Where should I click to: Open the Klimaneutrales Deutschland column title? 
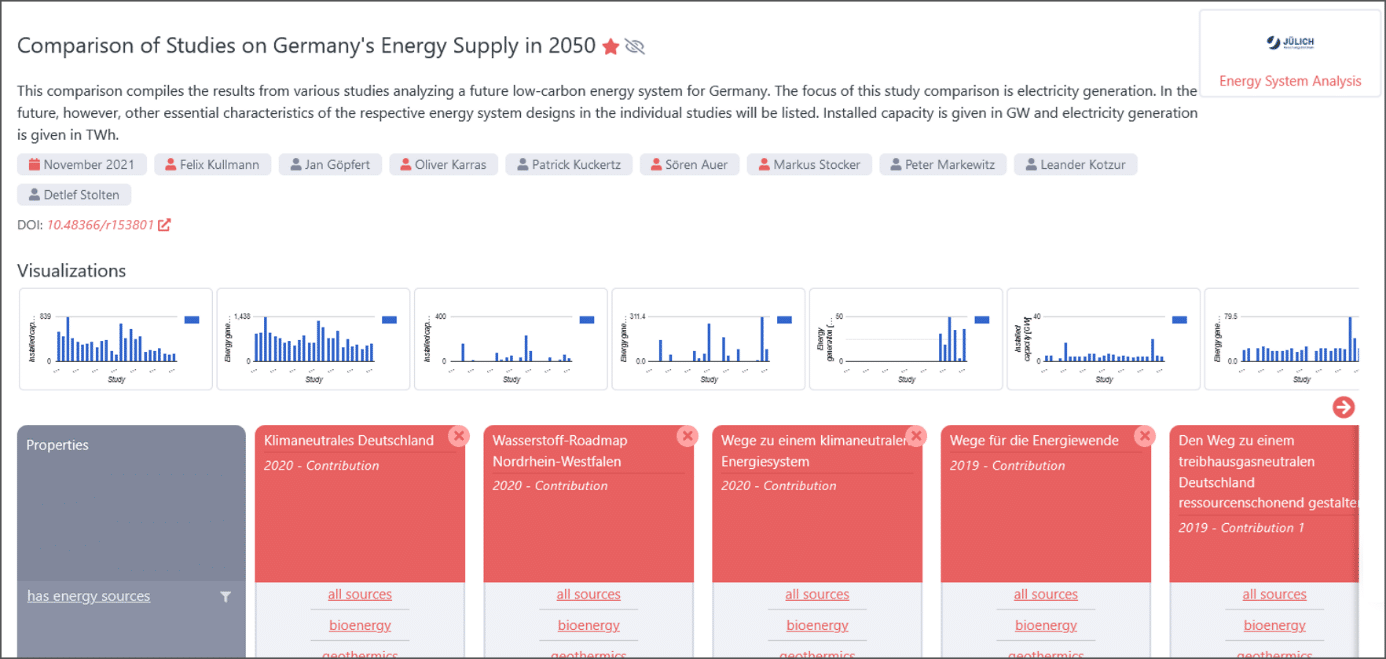(349, 440)
